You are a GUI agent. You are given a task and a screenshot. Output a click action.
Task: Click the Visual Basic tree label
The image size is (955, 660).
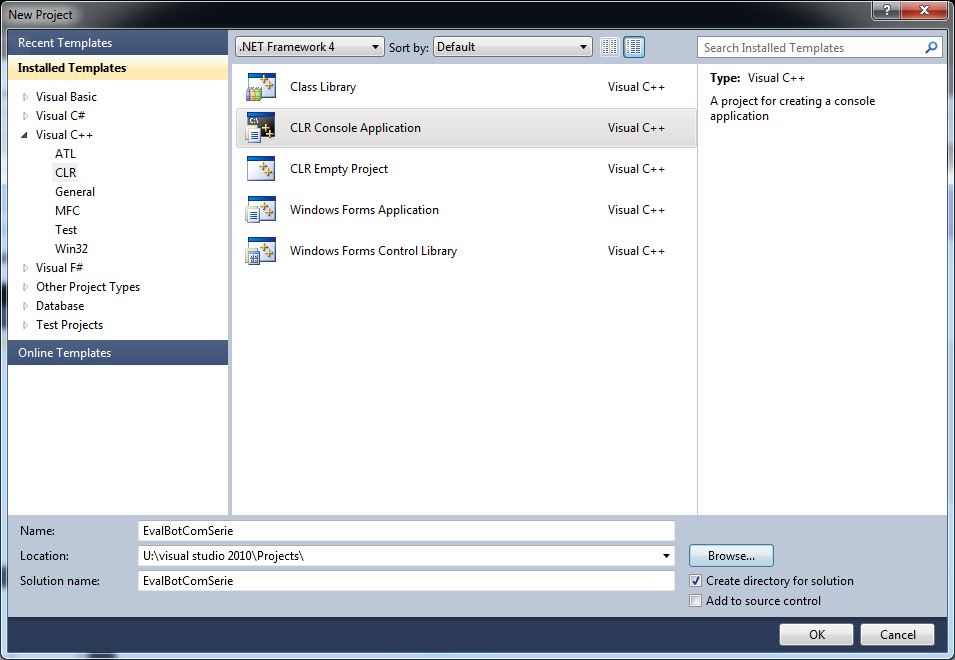click(66, 97)
